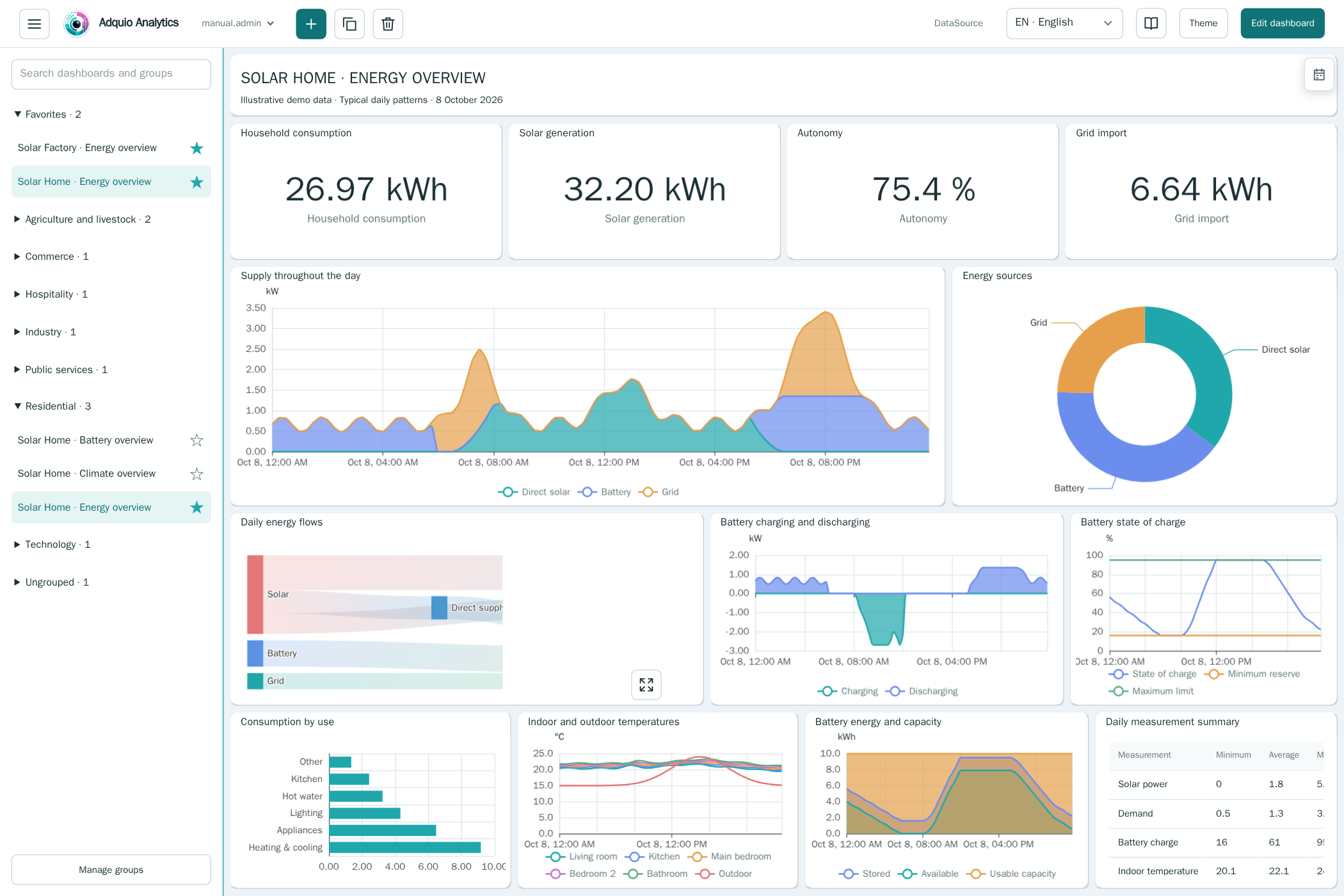
Task: Click Appliances consumption bar
Action: pos(382,830)
